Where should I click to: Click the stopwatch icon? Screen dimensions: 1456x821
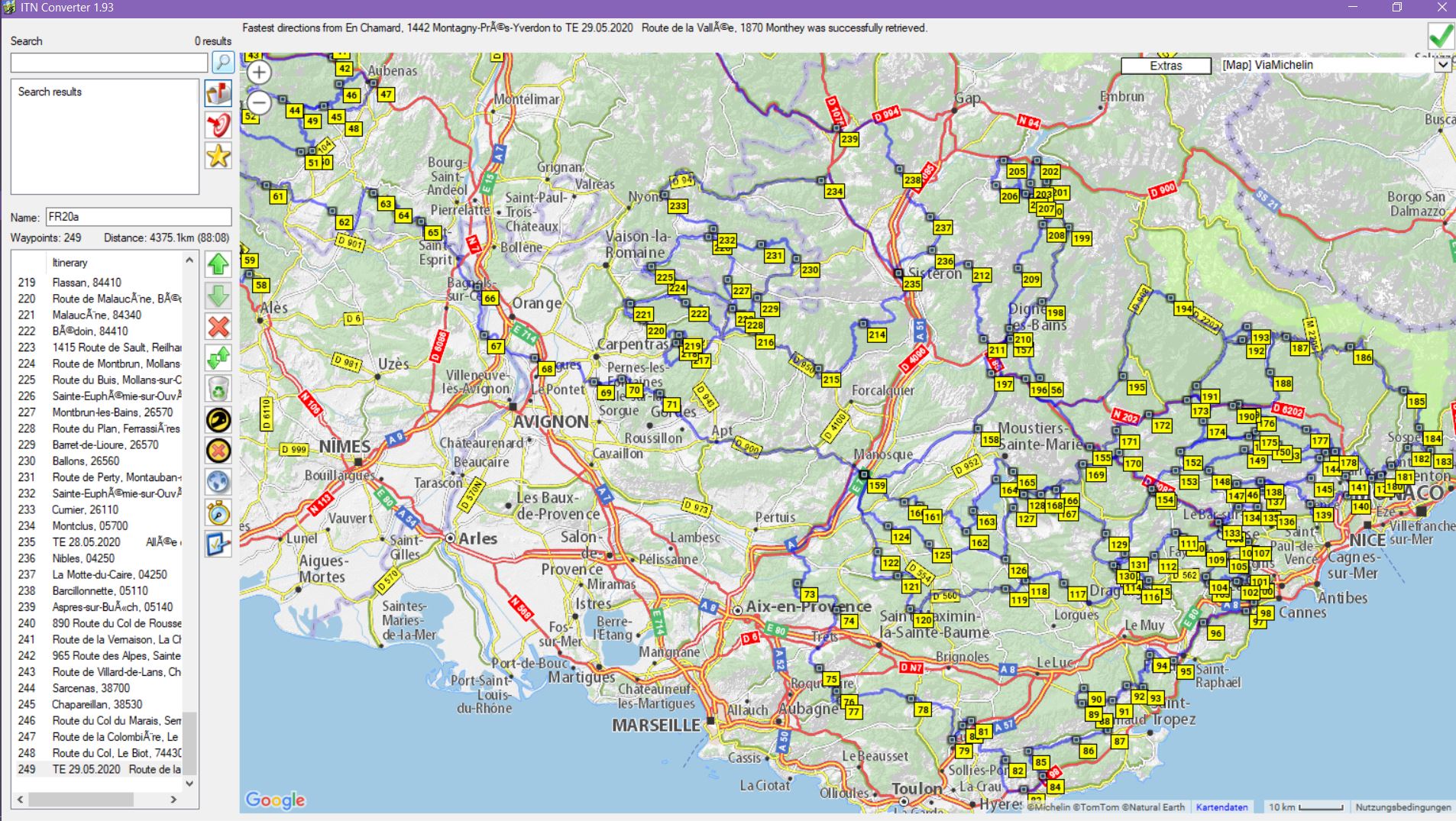point(218,513)
